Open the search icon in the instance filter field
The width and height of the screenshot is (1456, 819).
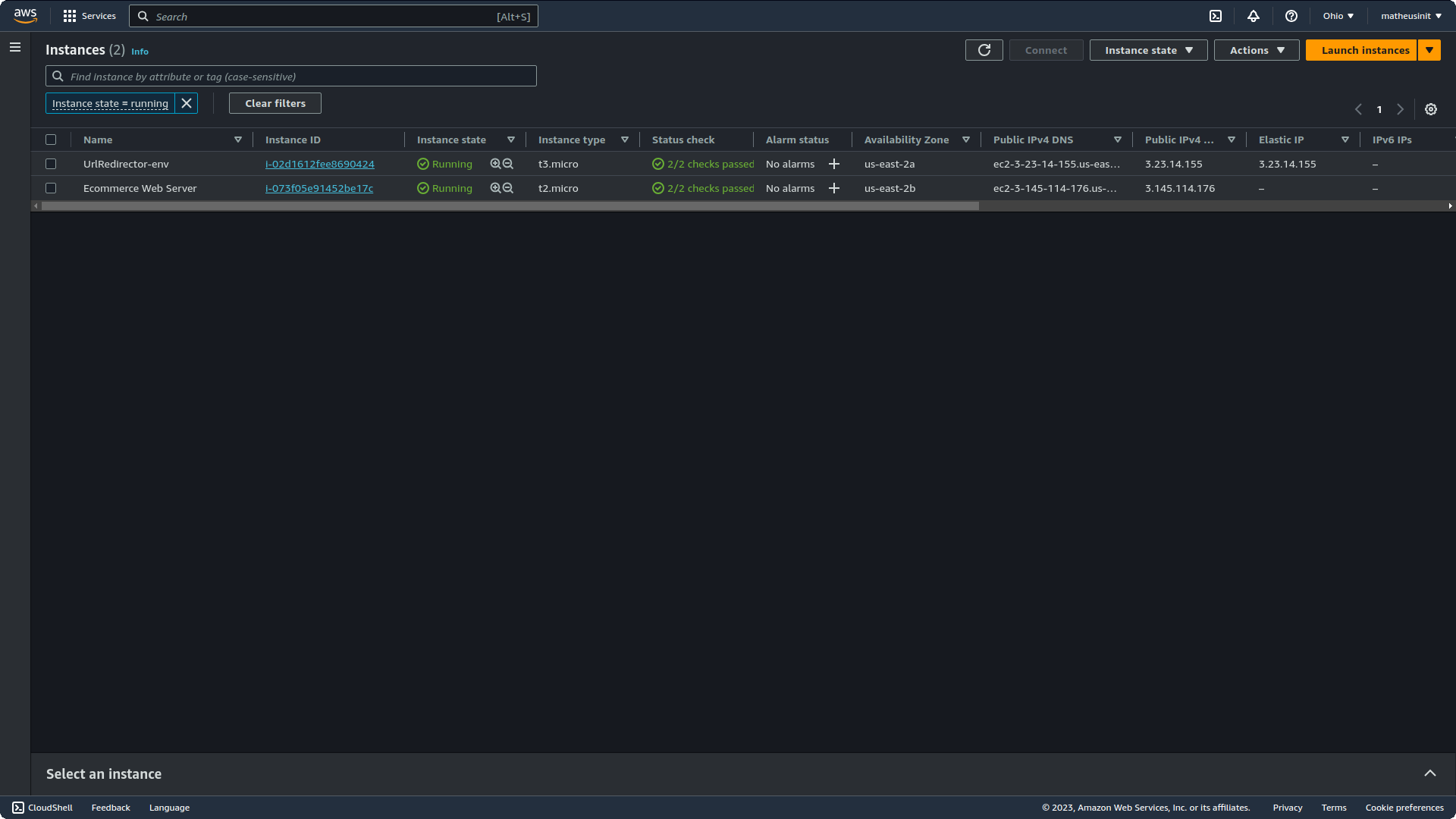(58, 76)
